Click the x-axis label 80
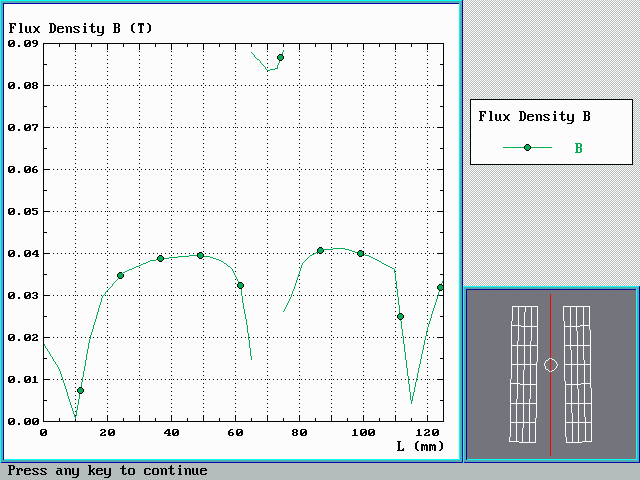 [x=300, y=432]
